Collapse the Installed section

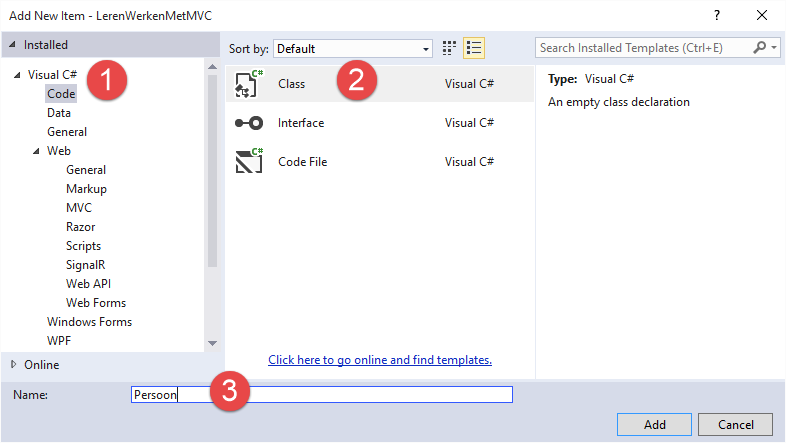13,45
